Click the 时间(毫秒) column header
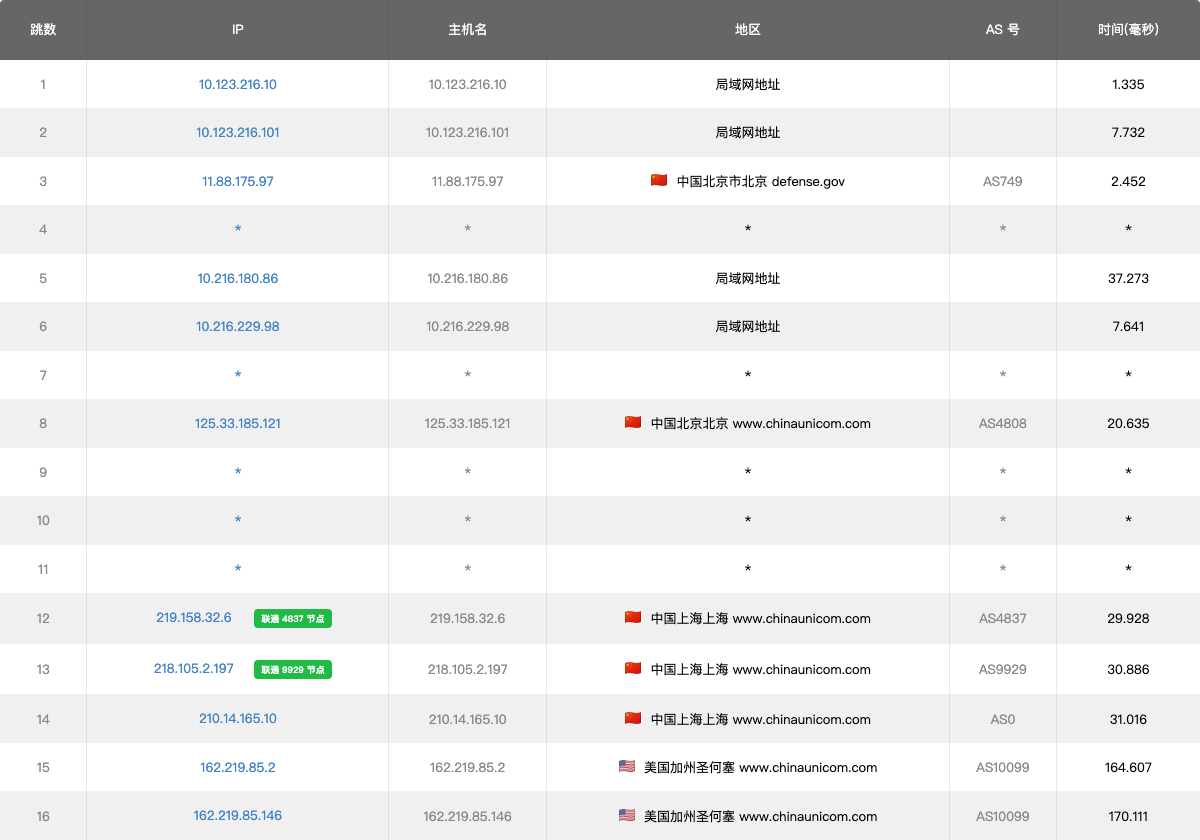This screenshot has height=840, width=1200. (x=1127, y=30)
